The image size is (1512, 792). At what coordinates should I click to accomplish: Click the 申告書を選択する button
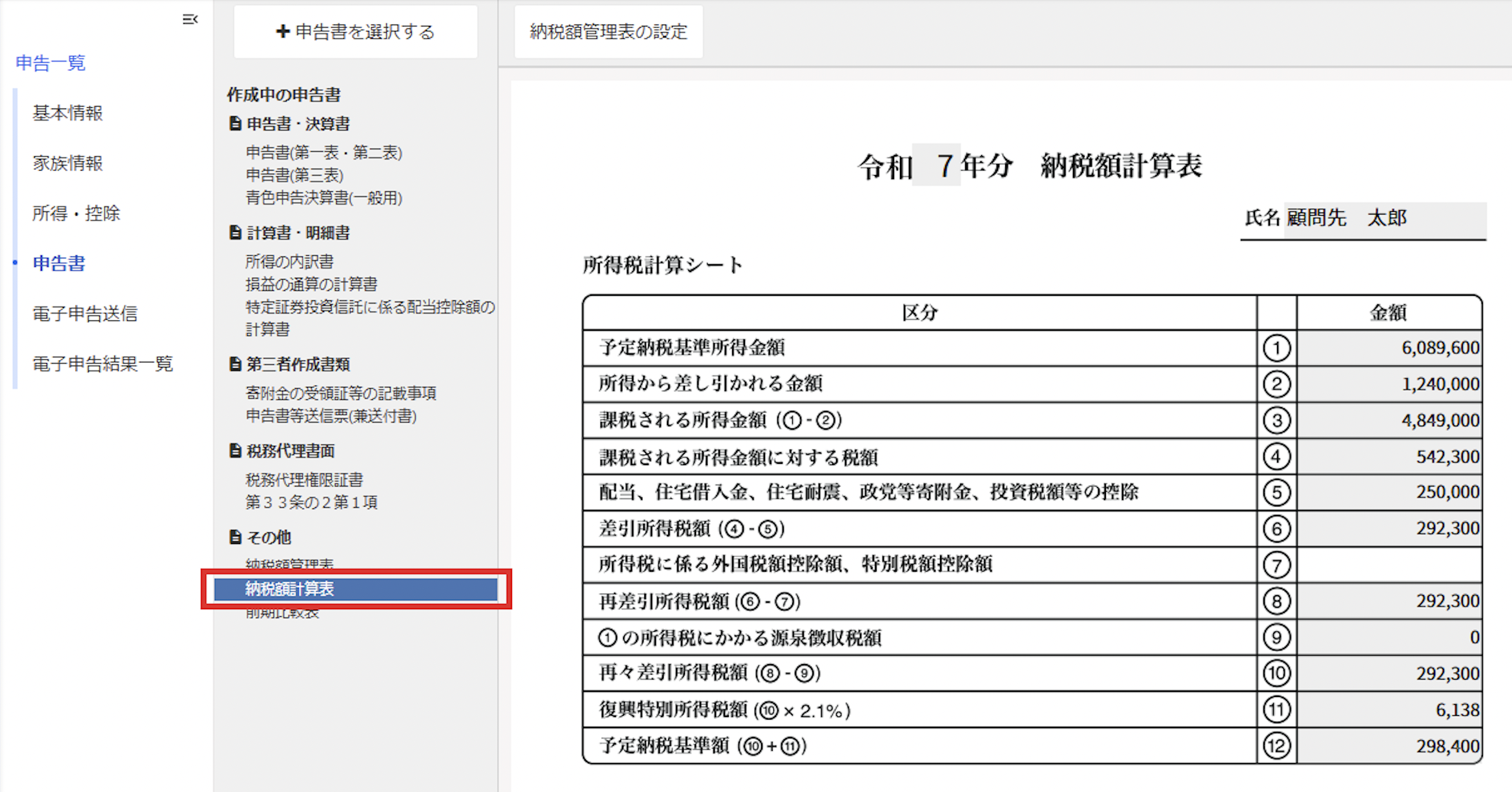pos(356,32)
